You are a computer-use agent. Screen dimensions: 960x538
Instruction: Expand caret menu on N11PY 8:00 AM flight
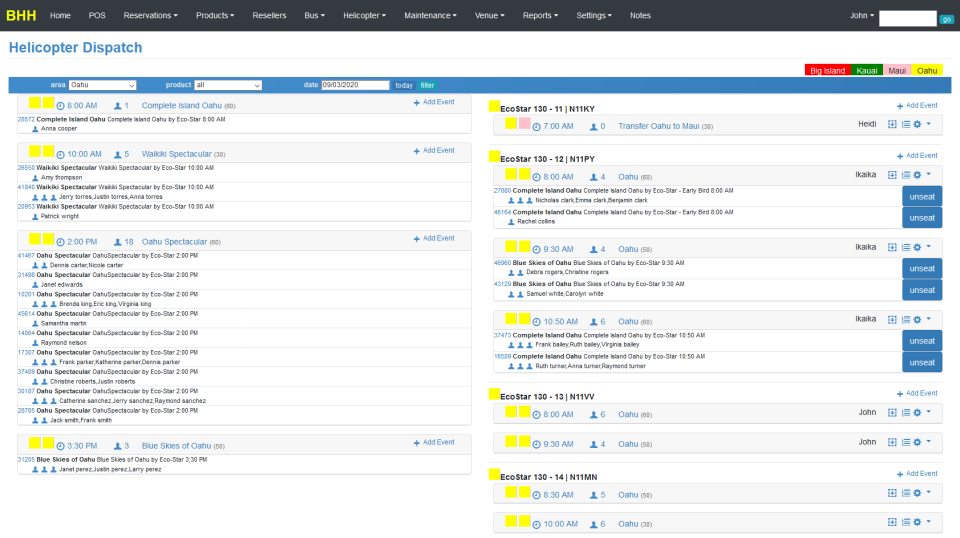(x=929, y=175)
